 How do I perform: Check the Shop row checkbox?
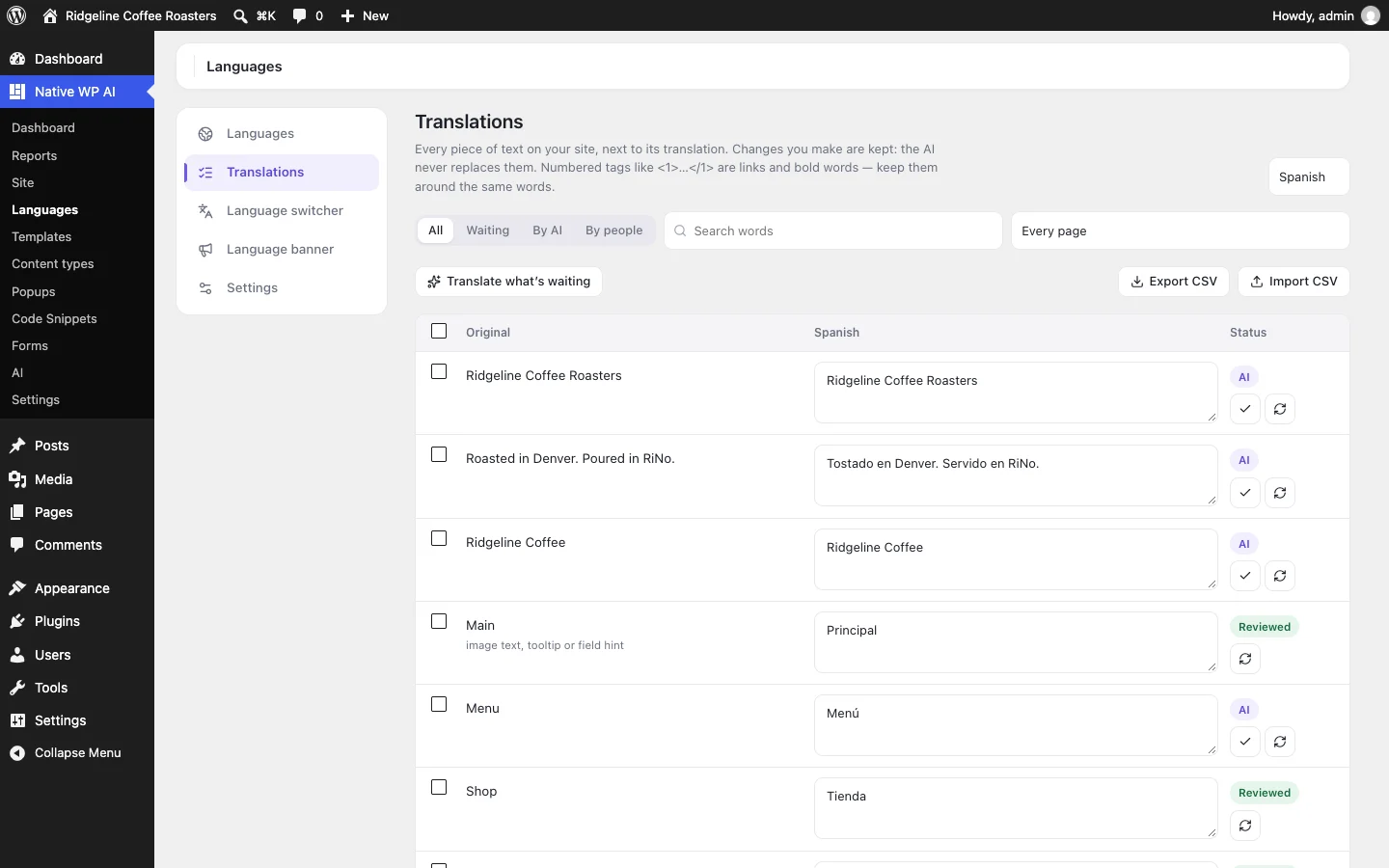(439, 787)
